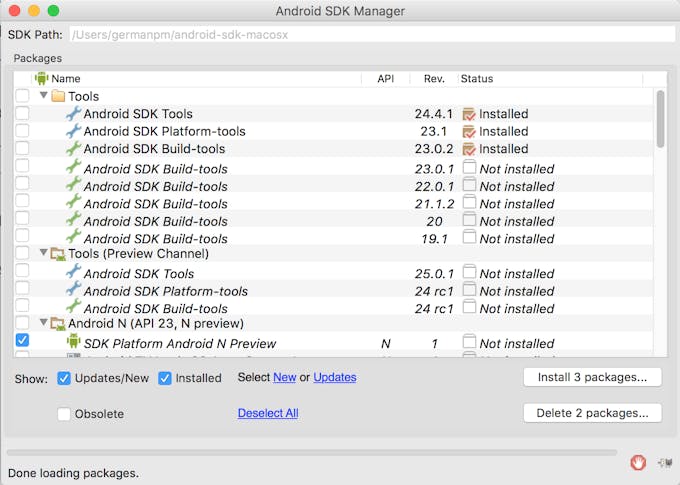Check the Build-tools 19.1 checkbox
Screen dimensions: 680x485
pos(22,236)
